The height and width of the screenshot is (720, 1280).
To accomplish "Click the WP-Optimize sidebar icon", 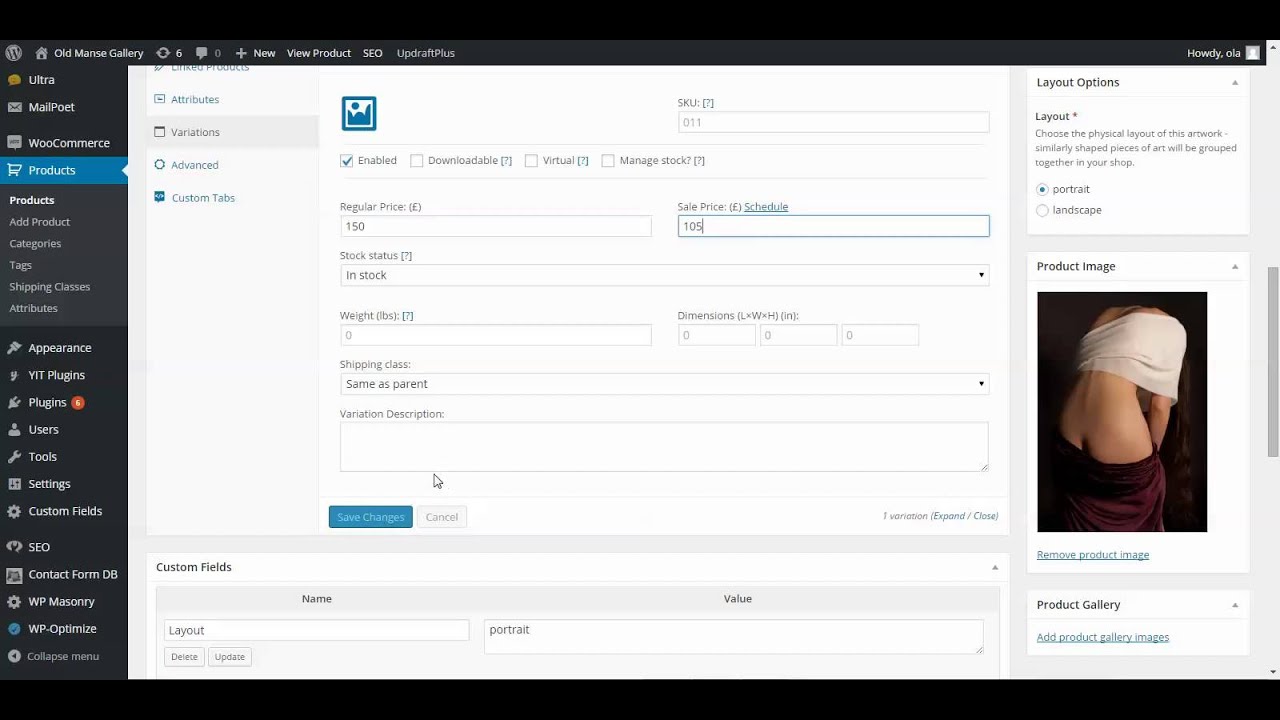I will tap(14, 629).
